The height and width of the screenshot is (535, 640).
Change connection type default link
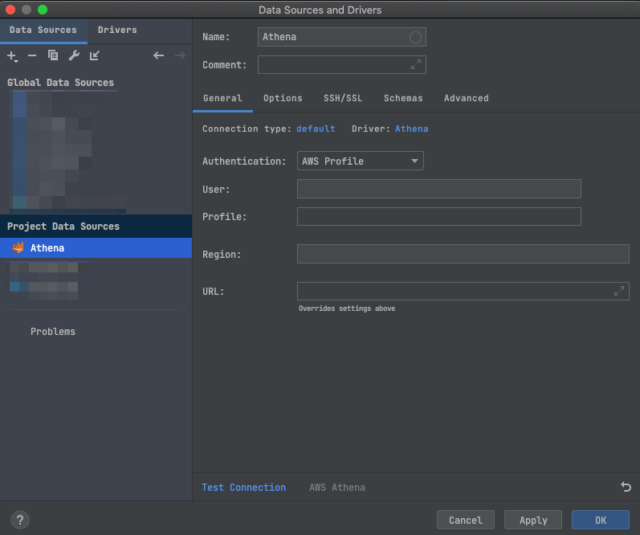click(x=316, y=129)
